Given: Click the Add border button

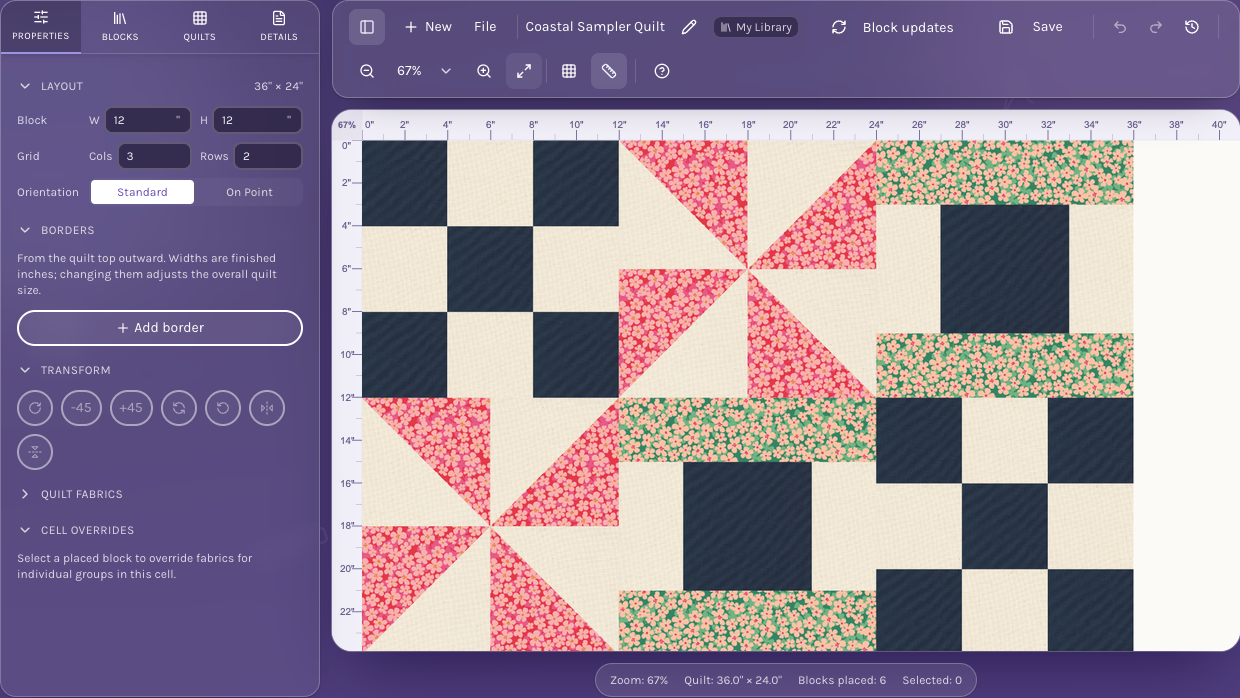Looking at the screenshot, I should (160, 328).
